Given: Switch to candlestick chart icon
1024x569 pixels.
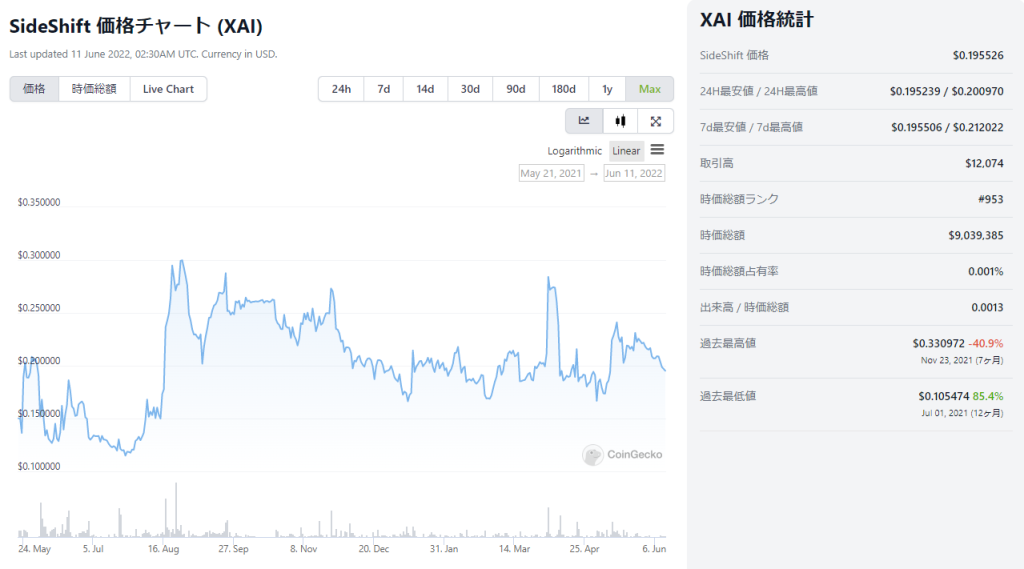Looking at the screenshot, I should coord(620,121).
